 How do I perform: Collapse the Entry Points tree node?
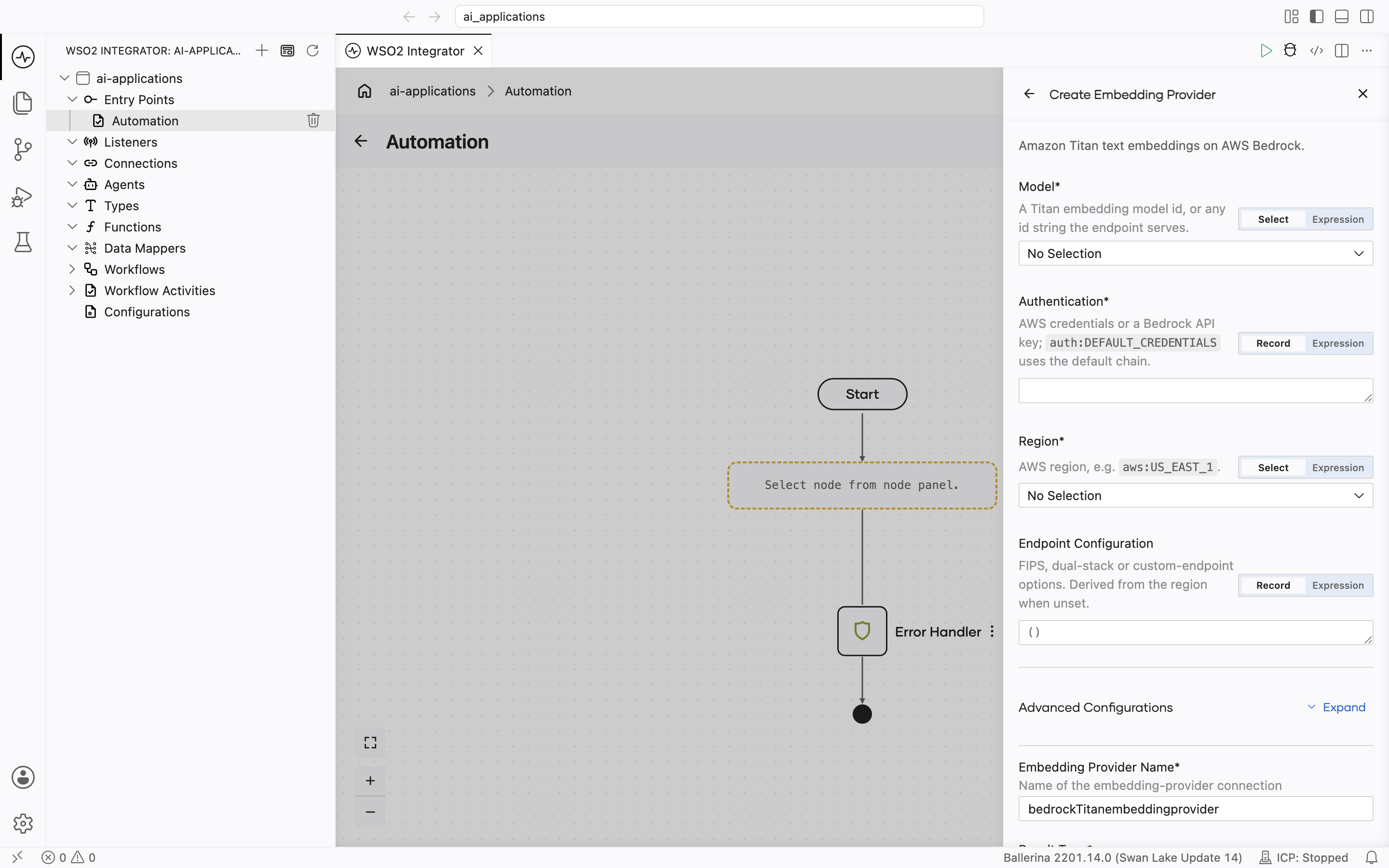tap(72, 99)
